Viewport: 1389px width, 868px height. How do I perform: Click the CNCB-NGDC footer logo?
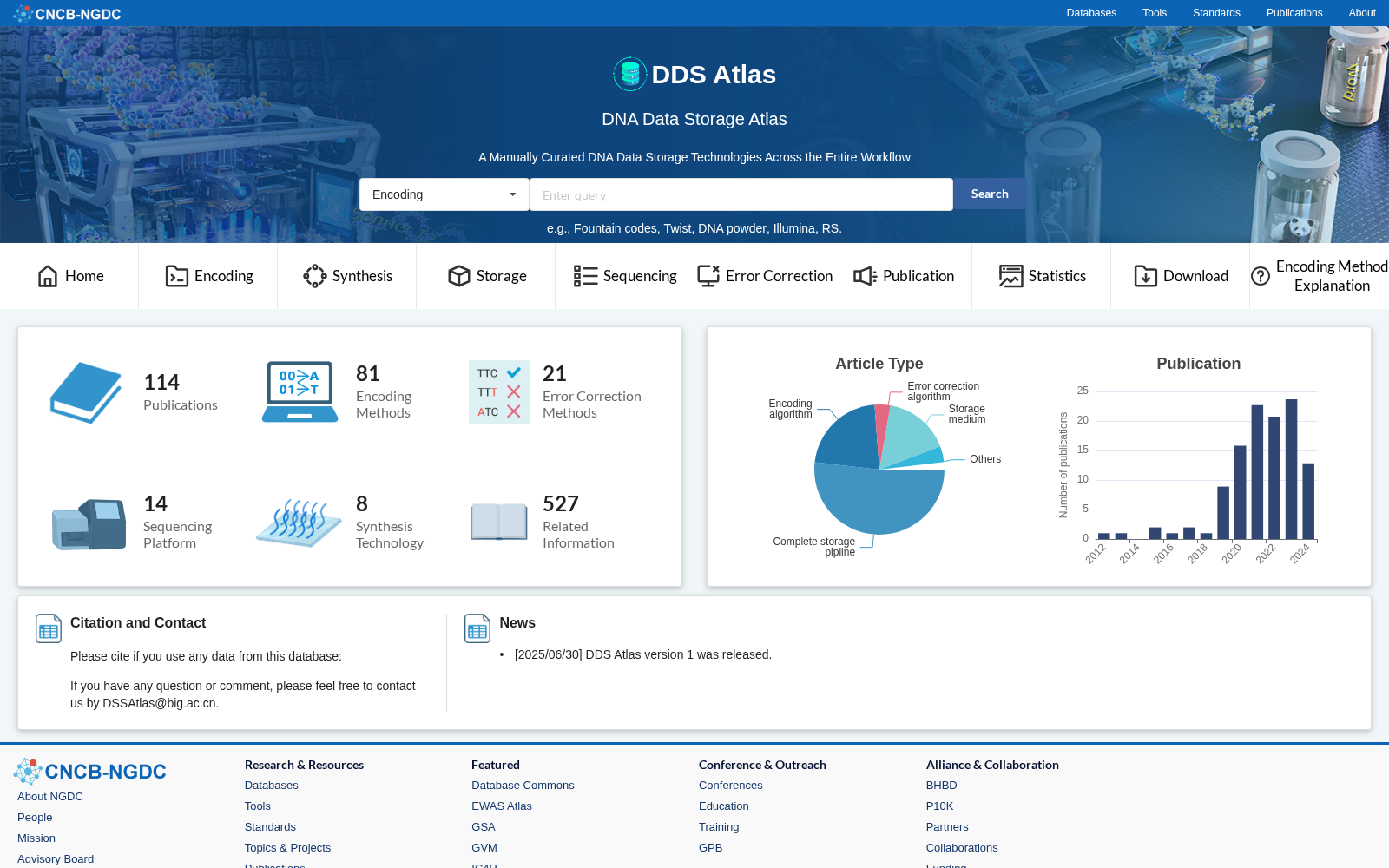(x=89, y=772)
